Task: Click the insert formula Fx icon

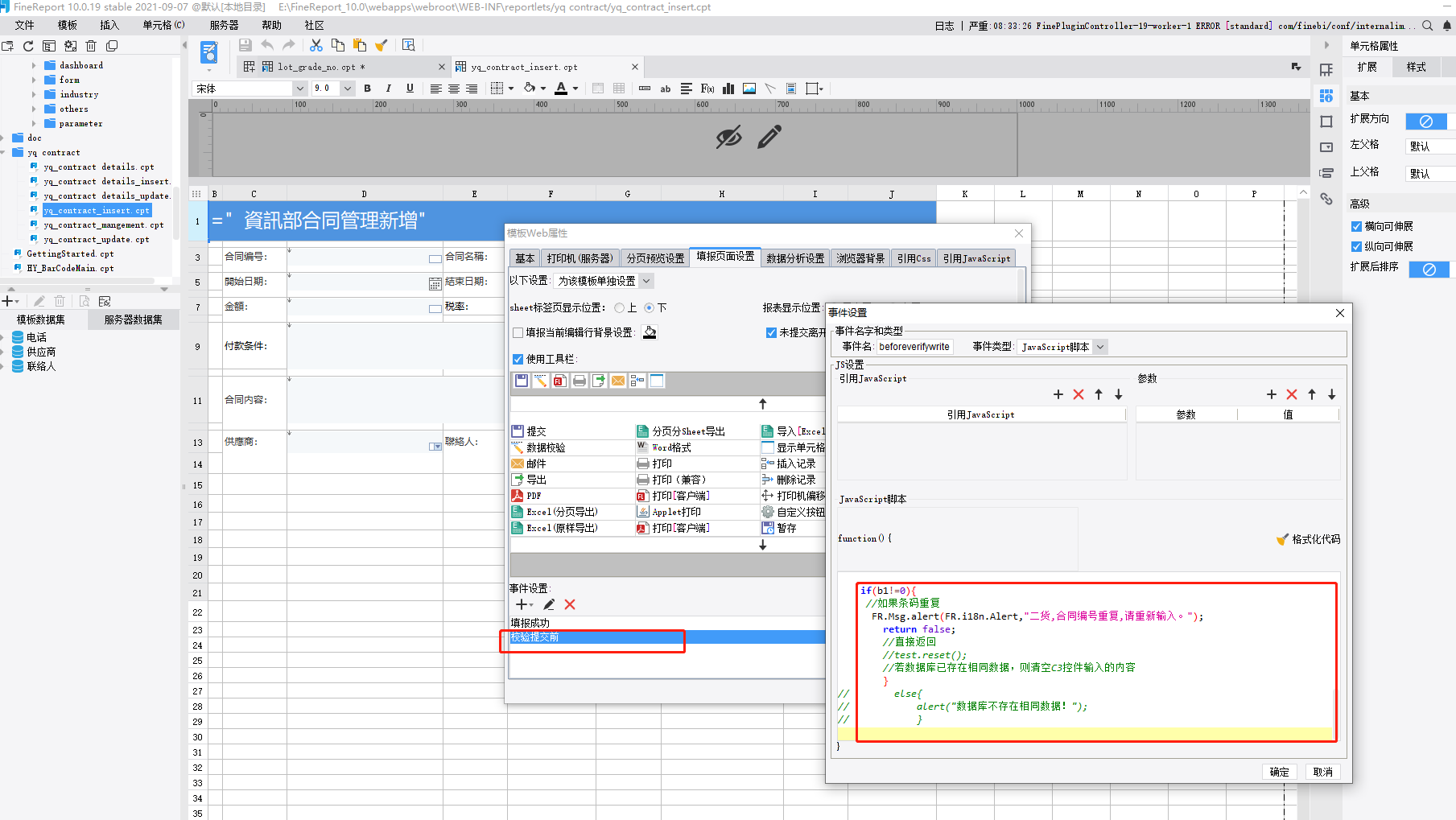Action: [x=707, y=89]
